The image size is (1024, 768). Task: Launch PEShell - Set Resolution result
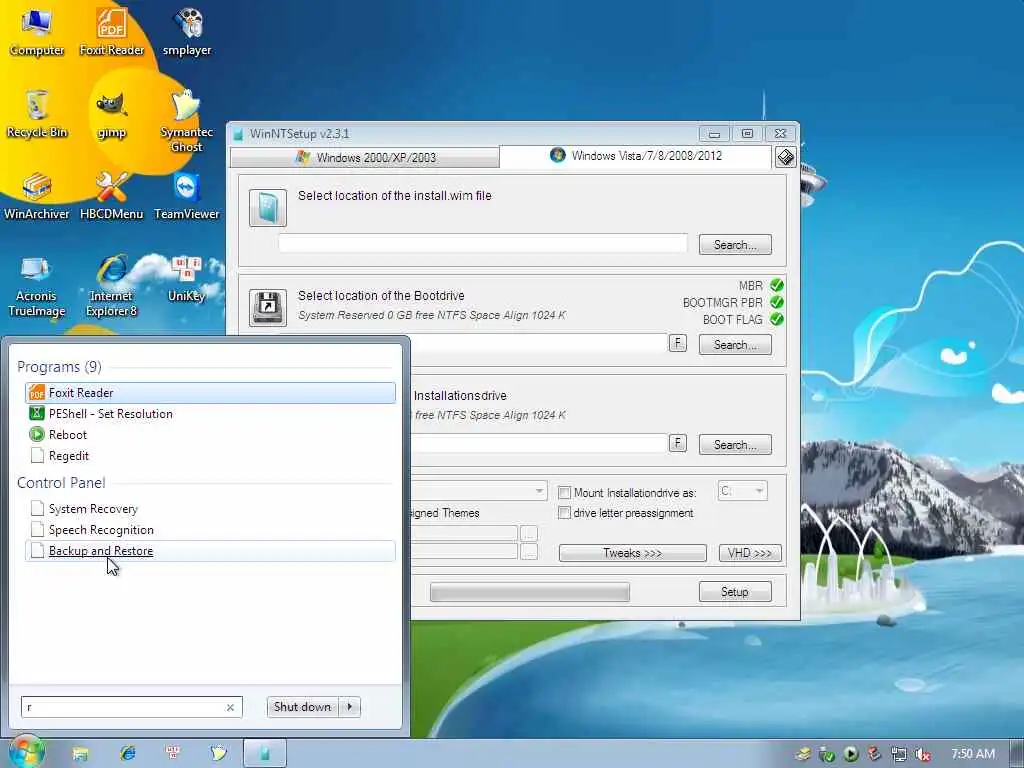pyautogui.click(x=210, y=413)
